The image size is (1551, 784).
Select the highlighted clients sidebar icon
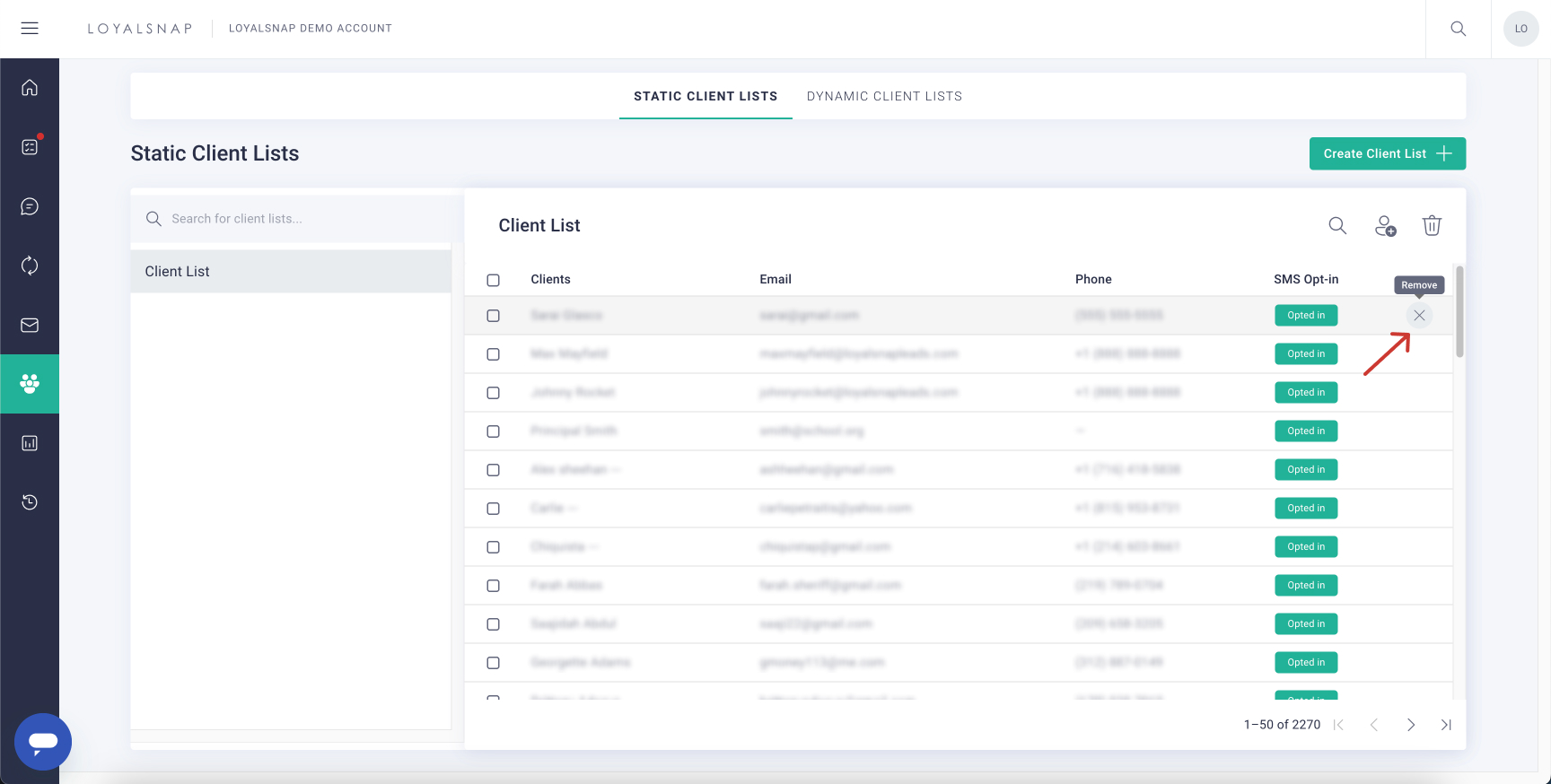[x=30, y=384]
